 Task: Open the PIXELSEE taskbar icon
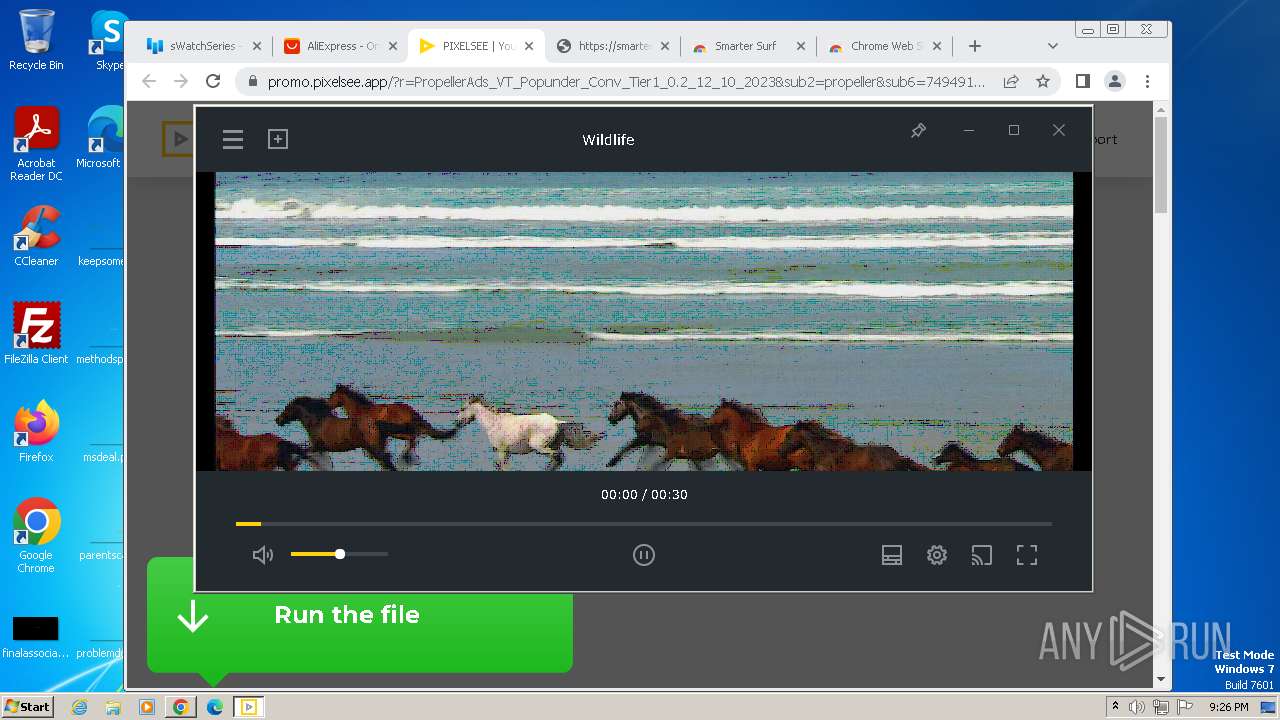tap(248, 707)
